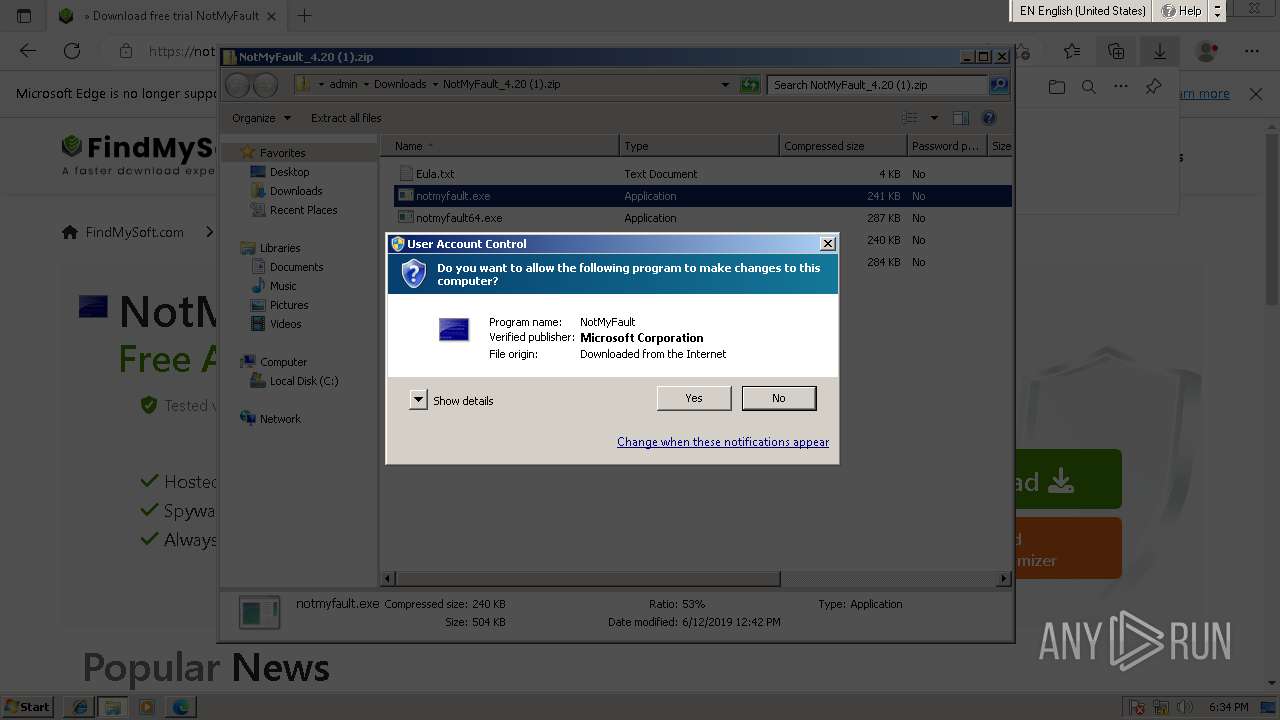
Task: Click search magnifier icon in Explorer
Action: coord(999,85)
